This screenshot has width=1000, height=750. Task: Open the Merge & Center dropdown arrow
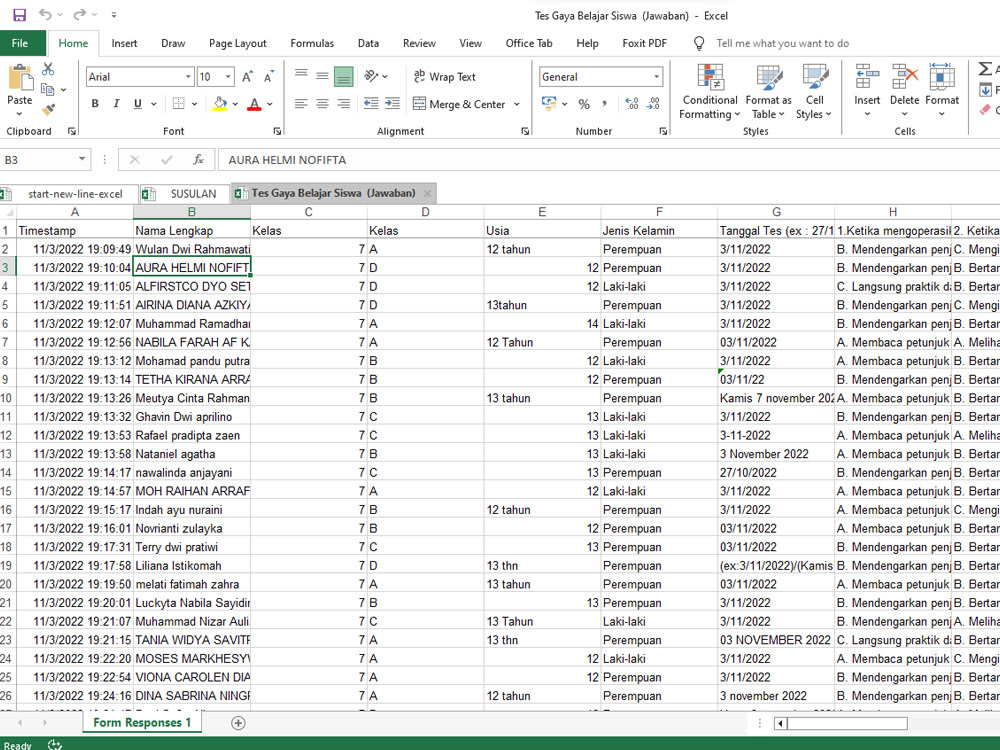point(517,104)
